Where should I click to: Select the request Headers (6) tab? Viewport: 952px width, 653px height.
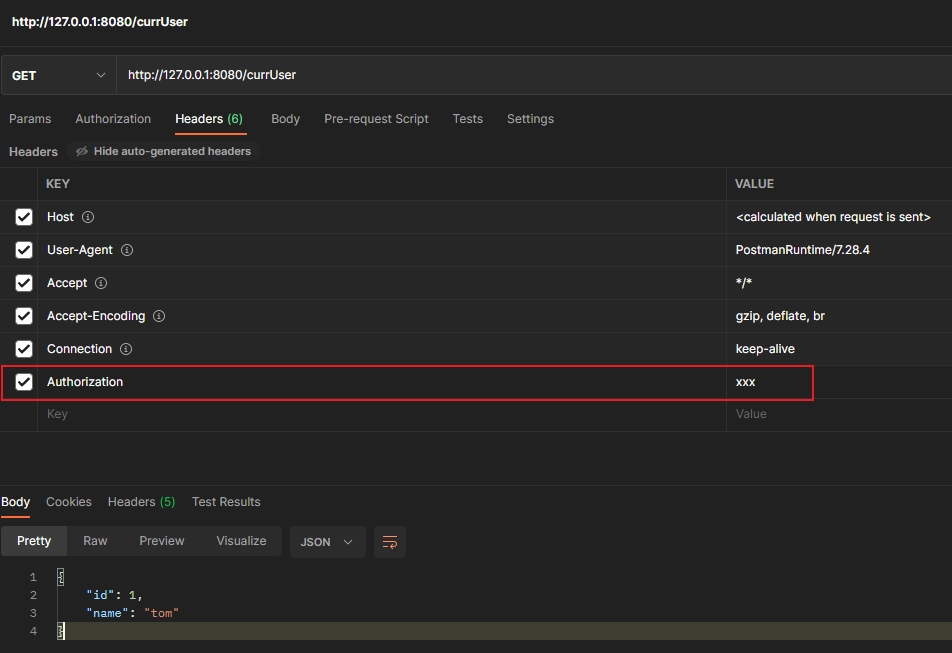(x=209, y=119)
